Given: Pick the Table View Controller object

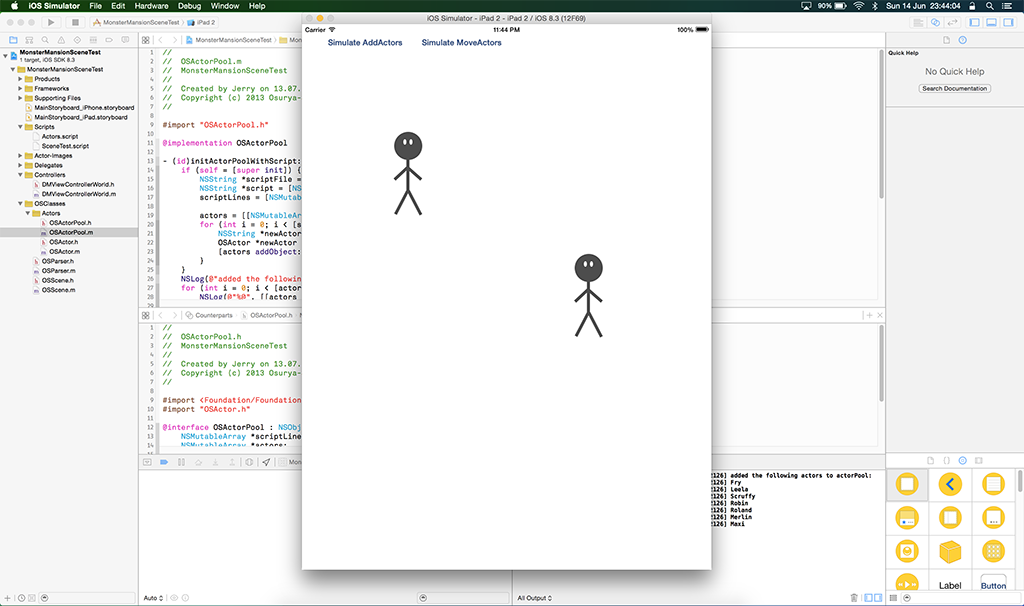Looking at the screenshot, I should tap(993, 484).
